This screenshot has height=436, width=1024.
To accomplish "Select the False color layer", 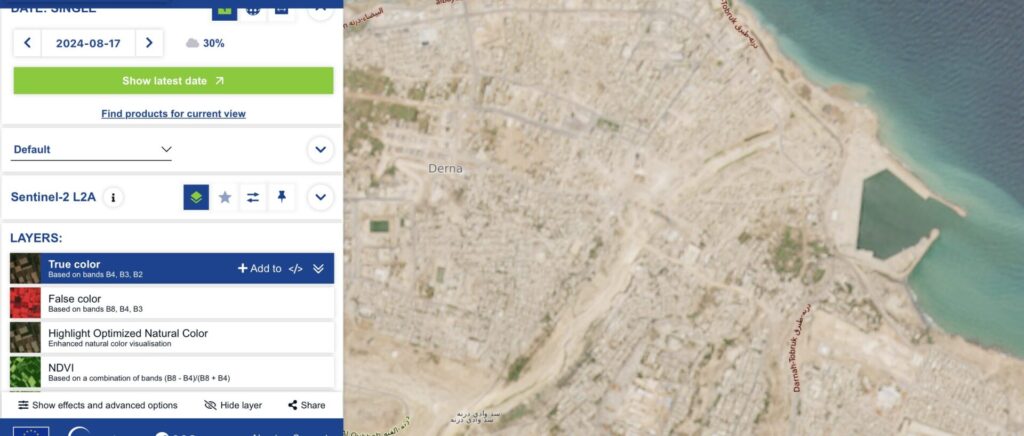I will [x=172, y=303].
